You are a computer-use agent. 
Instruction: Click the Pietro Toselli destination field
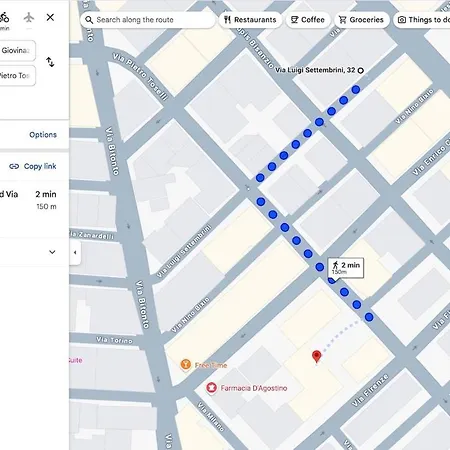pos(17,76)
